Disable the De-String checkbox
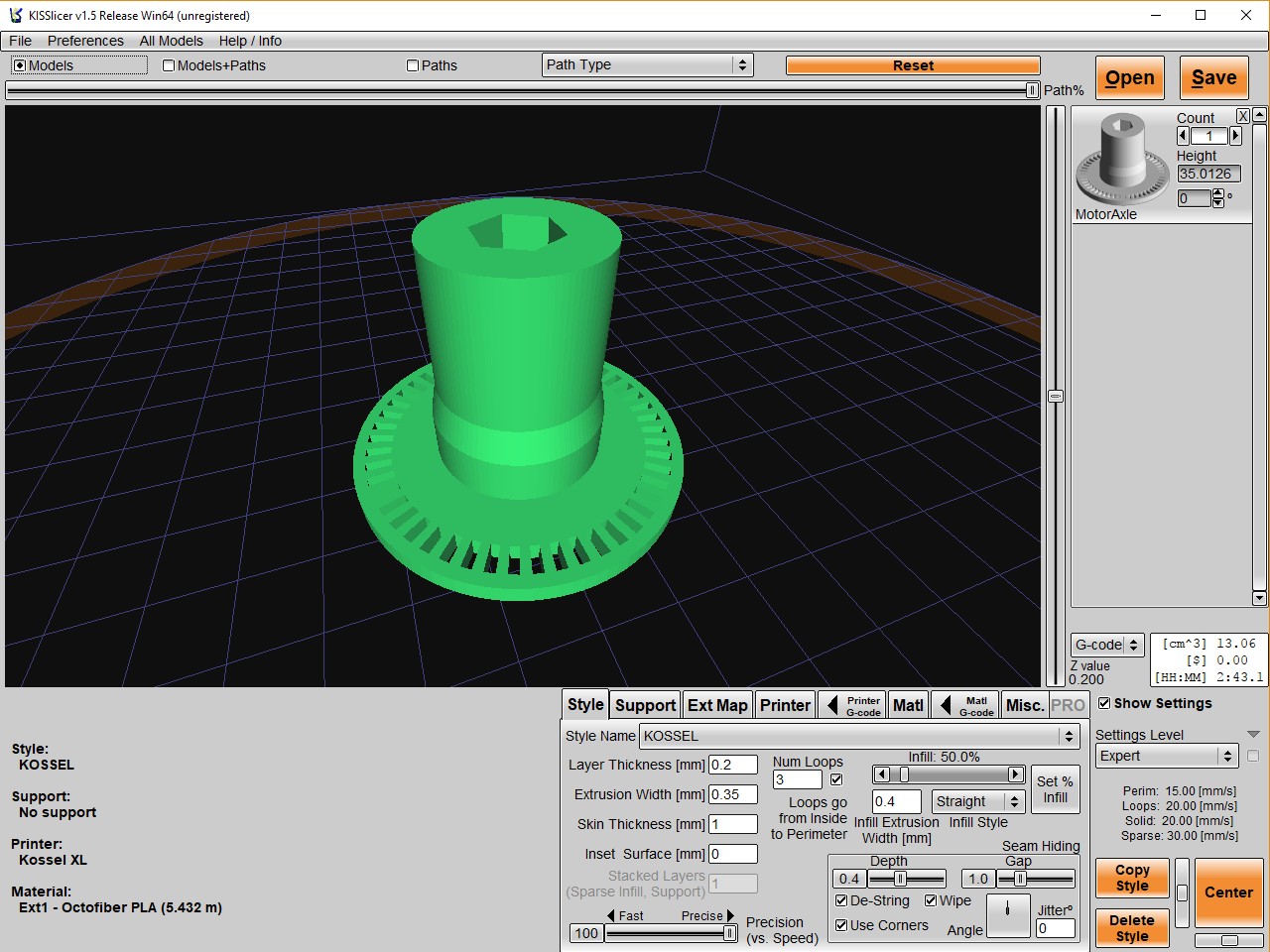Image resolution: width=1270 pixels, height=952 pixels. (x=841, y=900)
